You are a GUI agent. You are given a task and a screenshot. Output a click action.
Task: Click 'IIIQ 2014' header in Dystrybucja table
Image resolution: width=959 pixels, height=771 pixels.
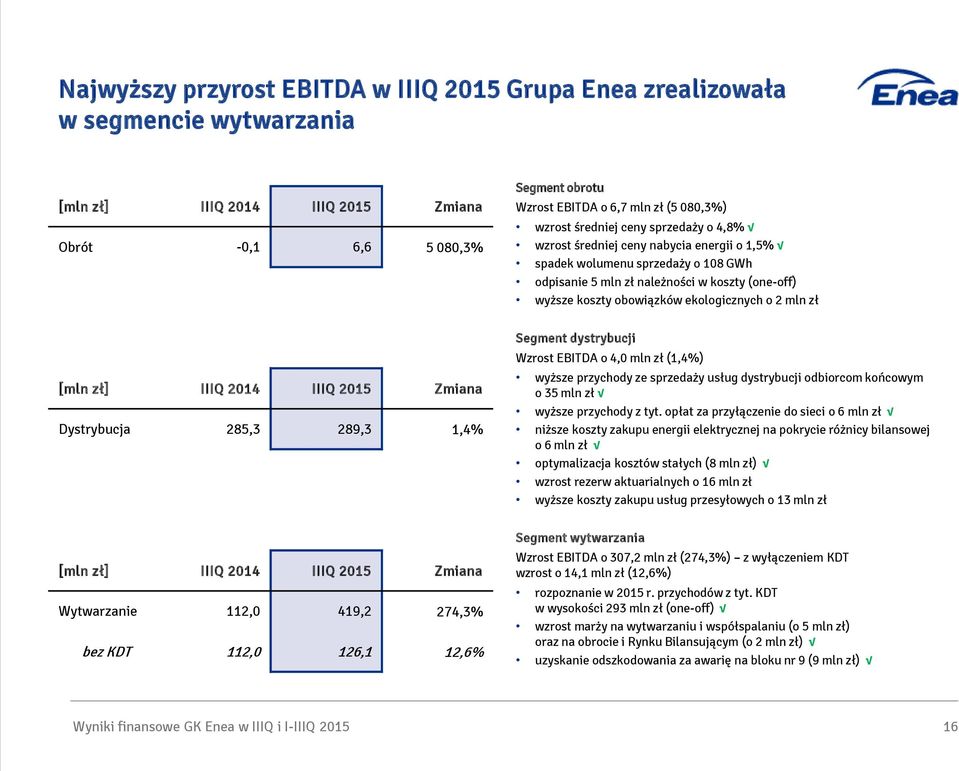[x=230, y=389]
